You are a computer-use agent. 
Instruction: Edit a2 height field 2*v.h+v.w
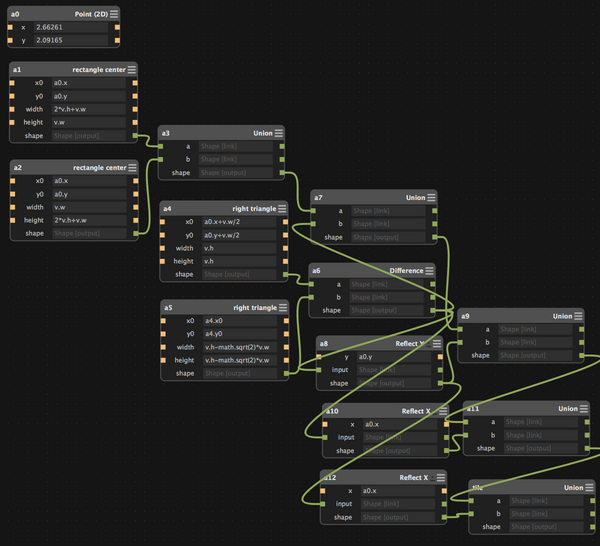tap(90, 220)
